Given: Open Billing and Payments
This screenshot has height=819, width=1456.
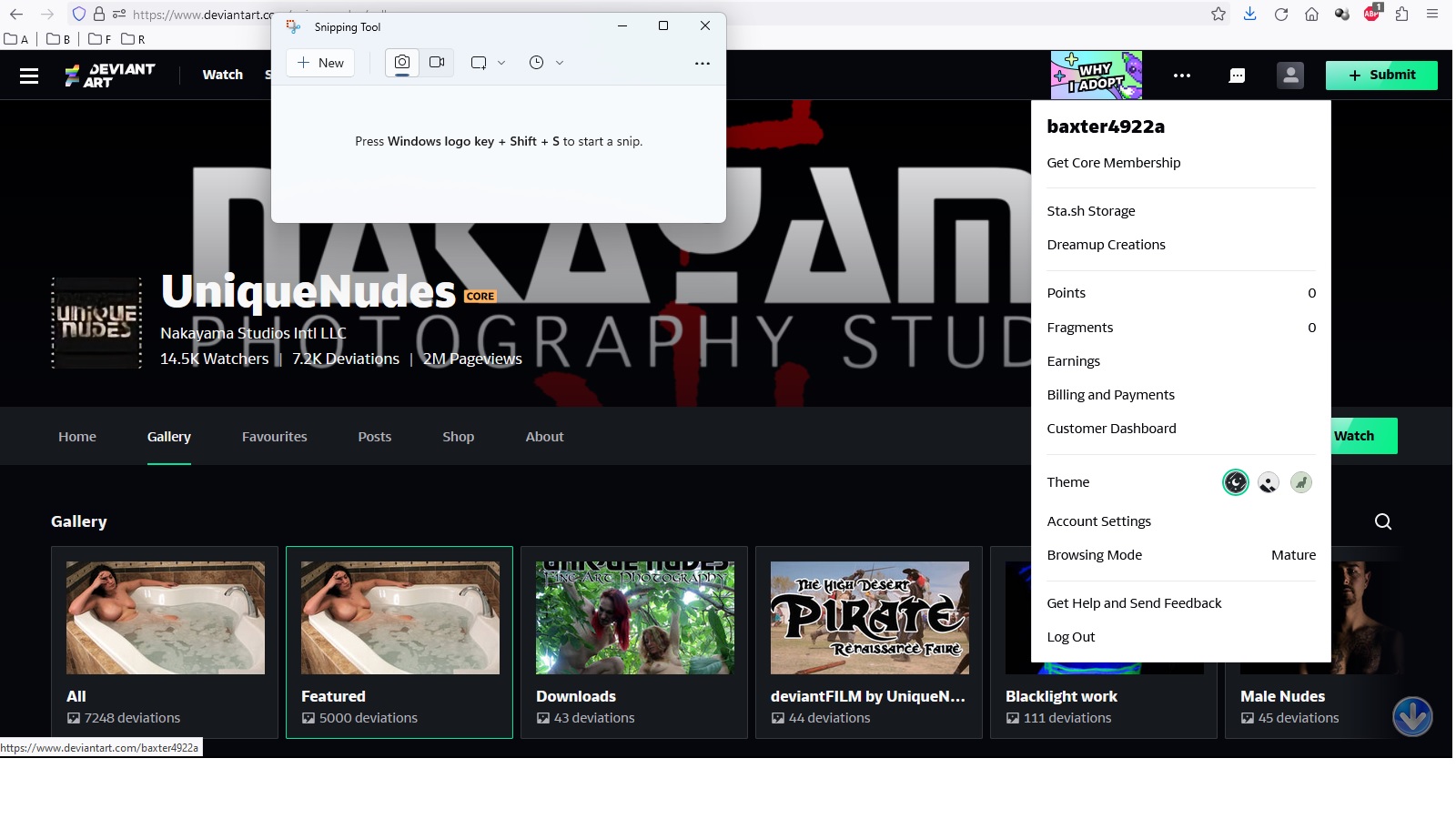Looking at the screenshot, I should [1110, 395].
